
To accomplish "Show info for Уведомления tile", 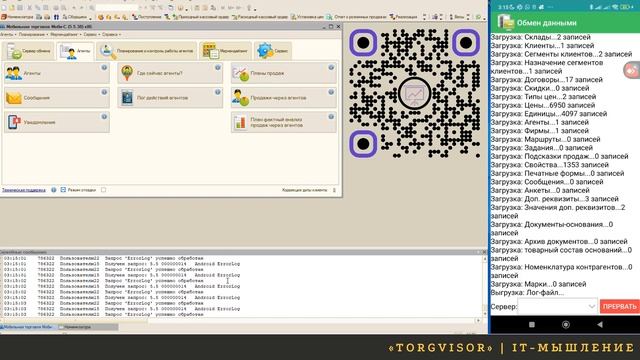I will [104, 116].
